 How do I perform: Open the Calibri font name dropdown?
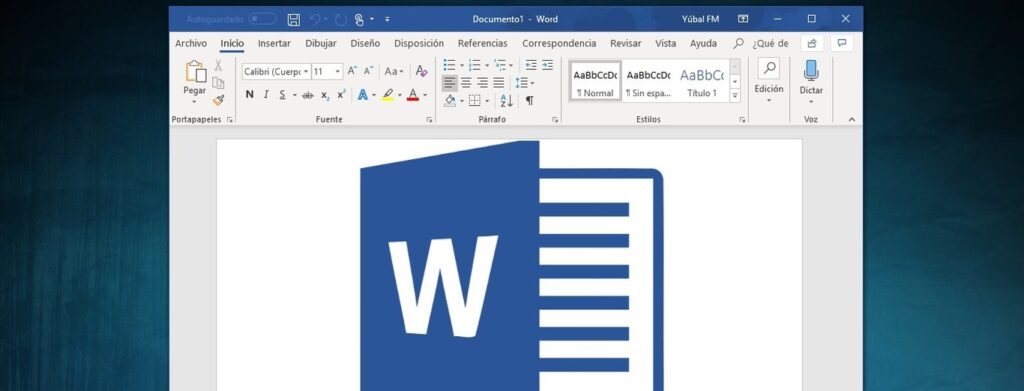pos(276,71)
